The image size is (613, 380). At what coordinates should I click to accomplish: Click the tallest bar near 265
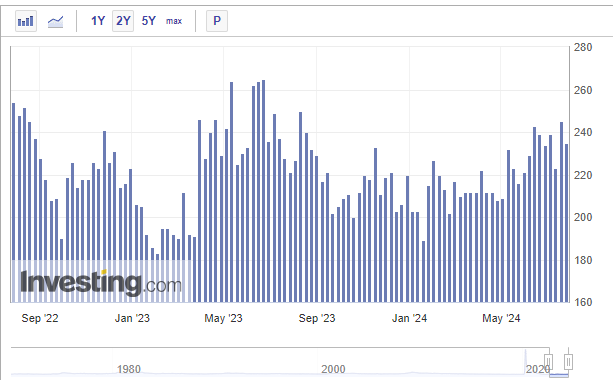coord(263,191)
